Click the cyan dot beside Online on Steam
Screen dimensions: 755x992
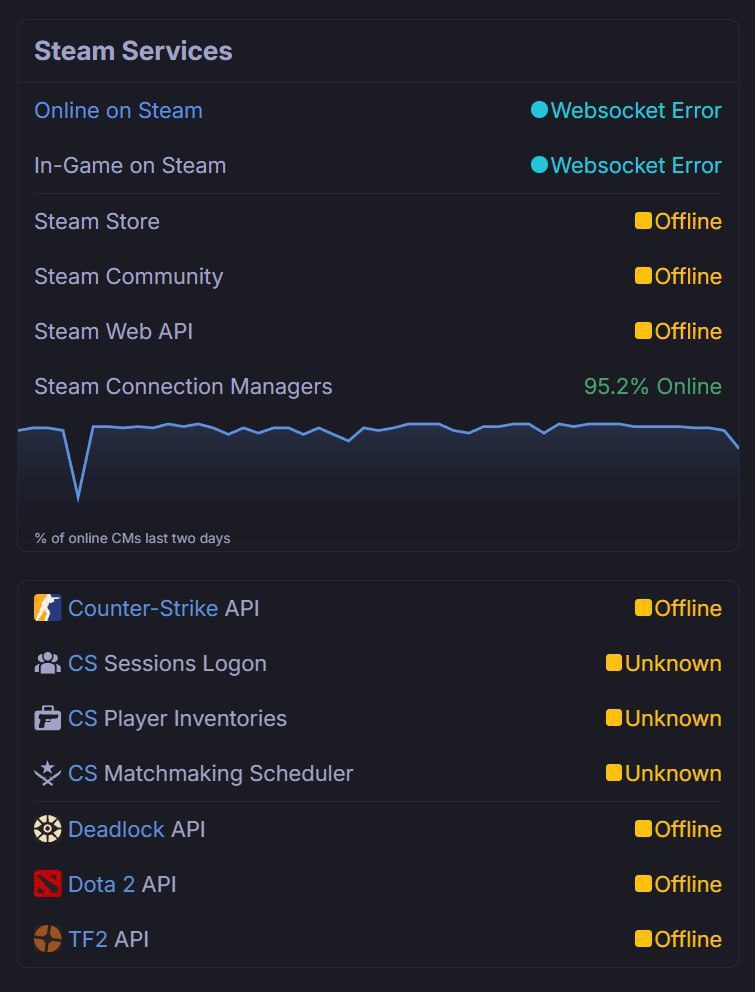click(539, 110)
